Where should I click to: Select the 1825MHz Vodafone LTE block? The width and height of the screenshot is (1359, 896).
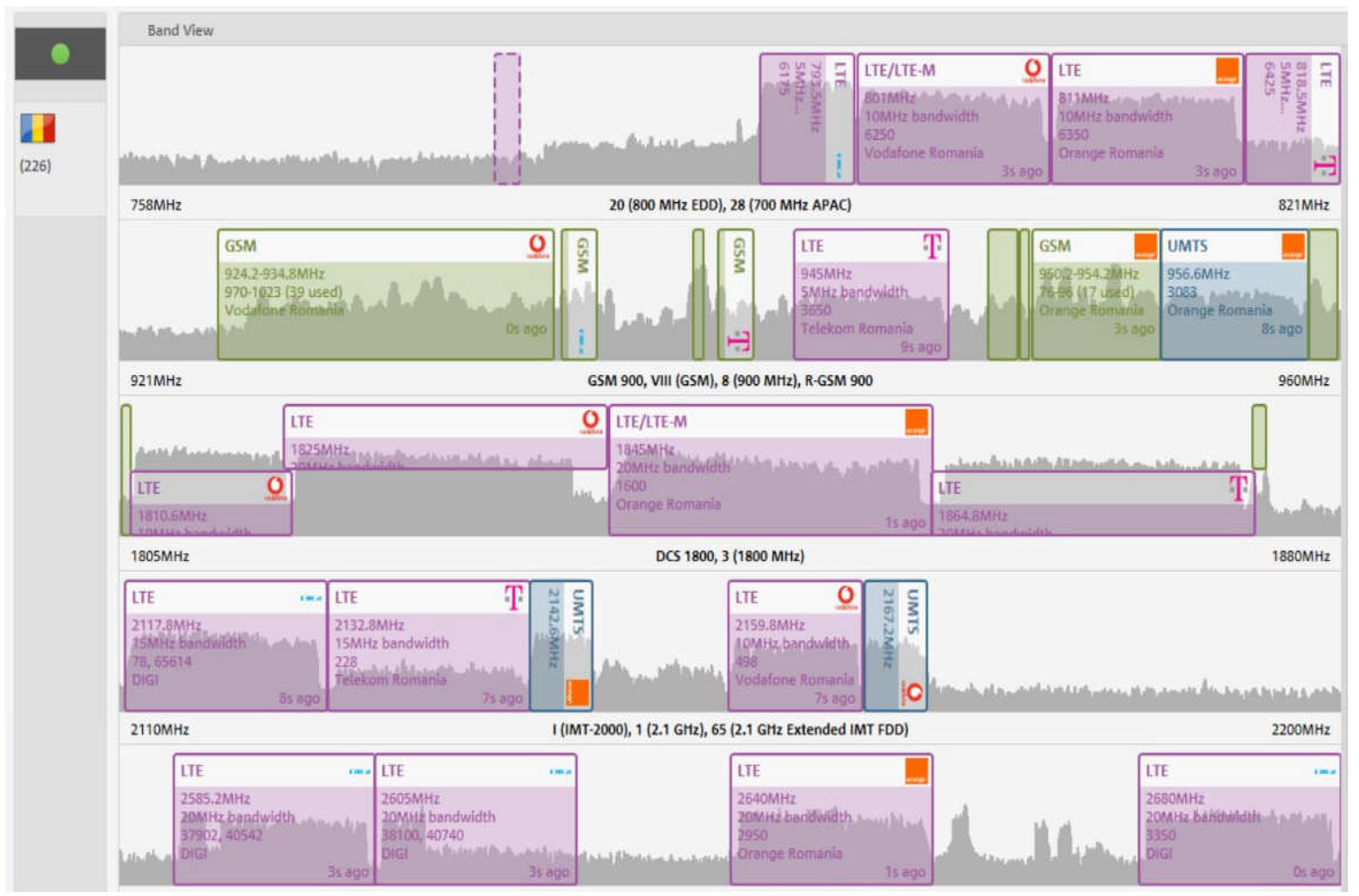(x=445, y=437)
